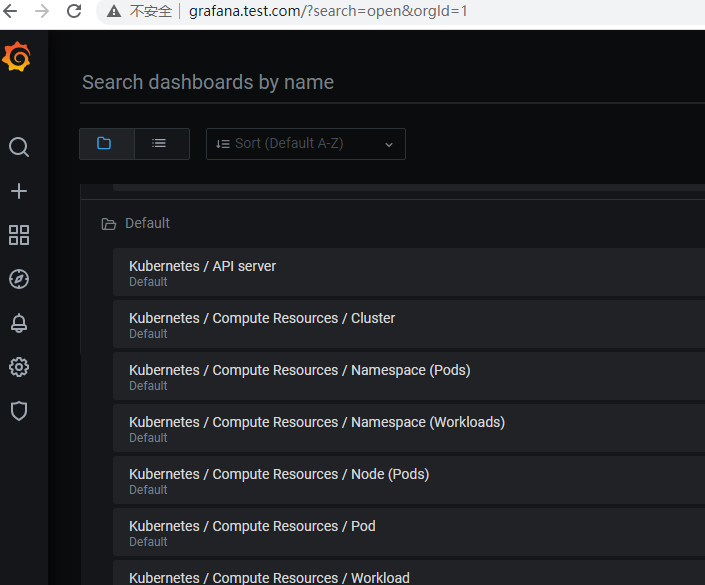Open the Dashboards four-squares icon

click(x=19, y=235)
